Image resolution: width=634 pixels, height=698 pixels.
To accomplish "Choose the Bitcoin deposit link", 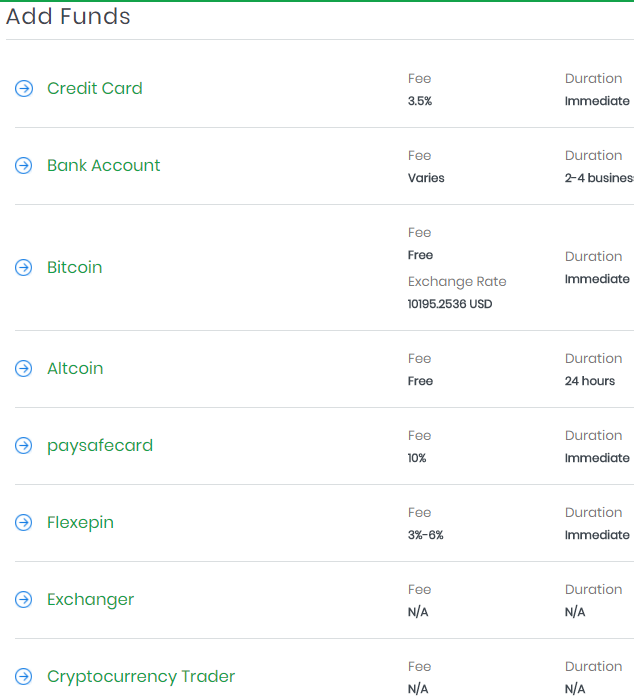I will (75, 267).
